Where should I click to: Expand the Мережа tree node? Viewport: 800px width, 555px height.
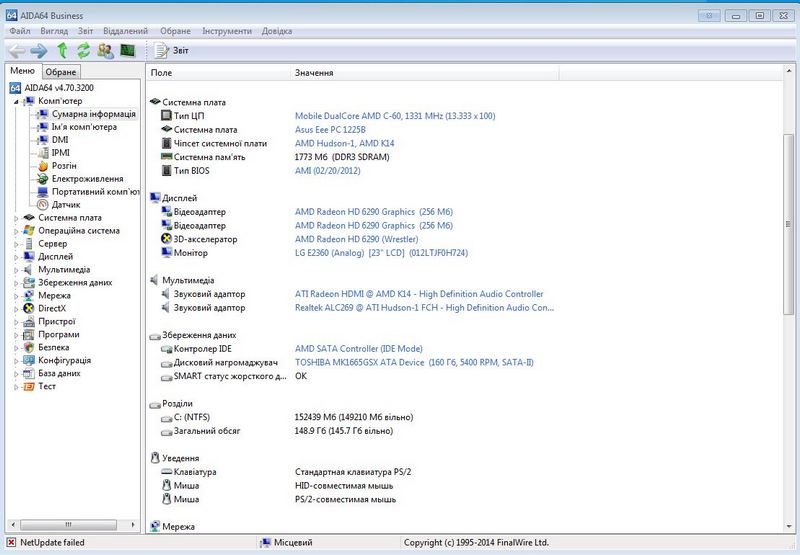click(x=16, y=296)
